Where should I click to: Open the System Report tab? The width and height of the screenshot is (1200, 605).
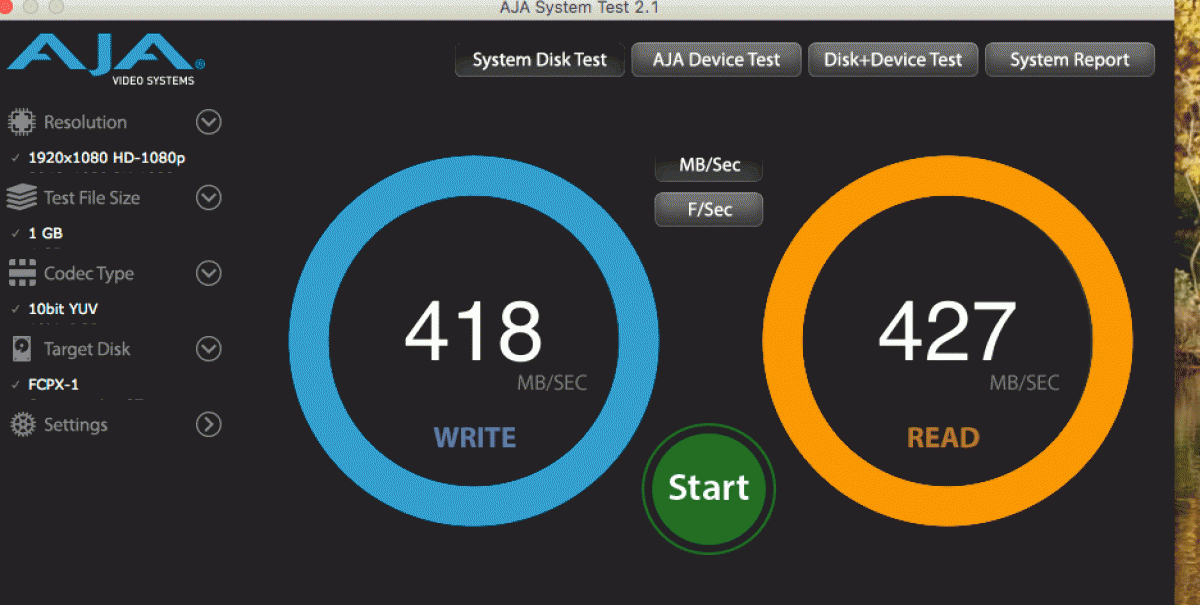click(1070, 60)
